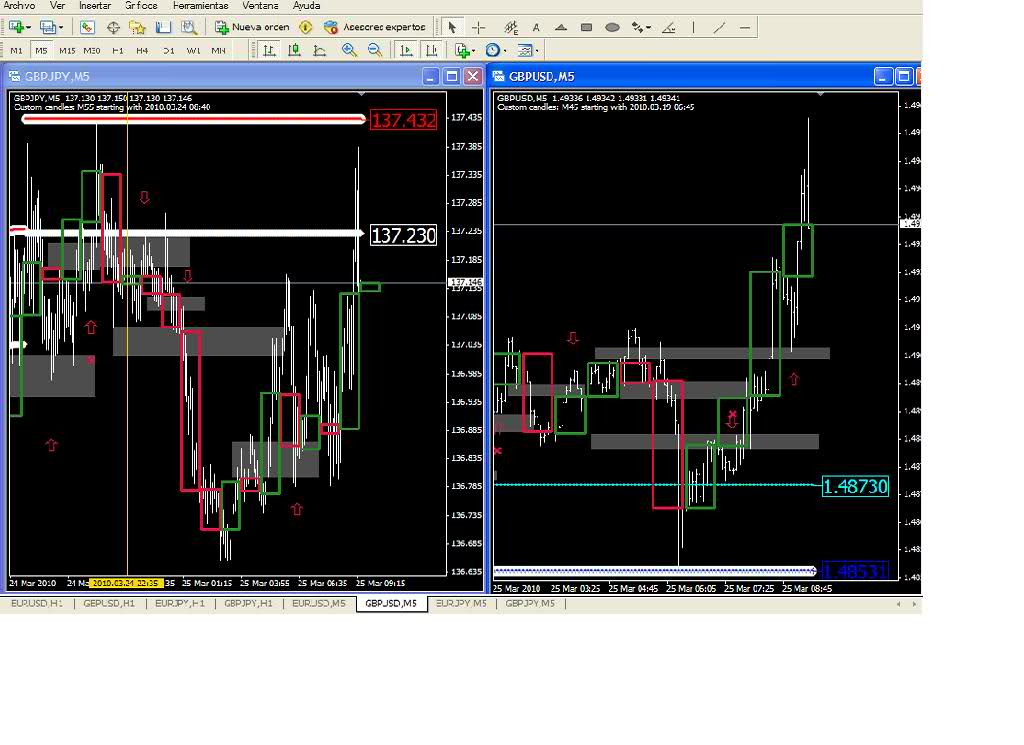1024x745 pixels.
Task: Switch timeframe to M15
Action: (67, 50)
